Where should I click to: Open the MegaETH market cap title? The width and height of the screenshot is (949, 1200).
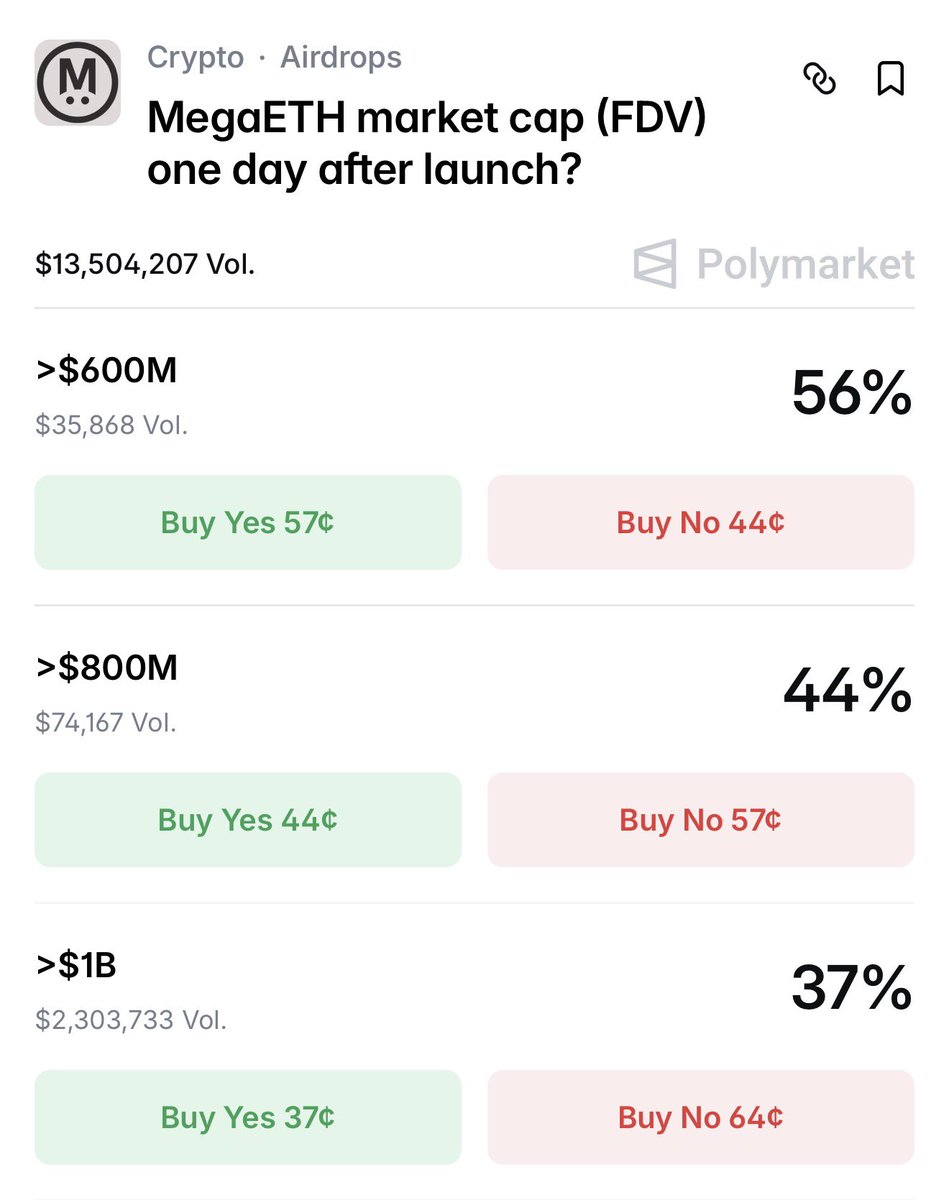427,144
